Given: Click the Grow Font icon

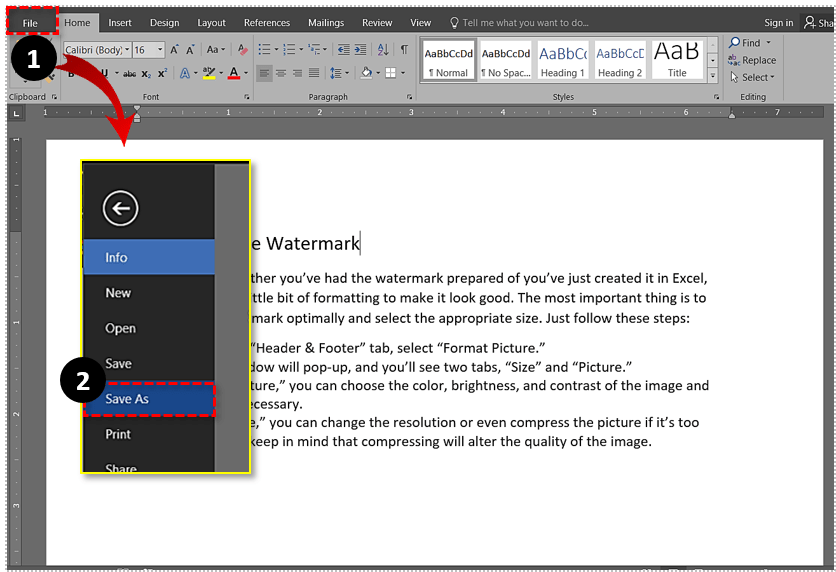Looking at the screenshot, I should 175,49.
